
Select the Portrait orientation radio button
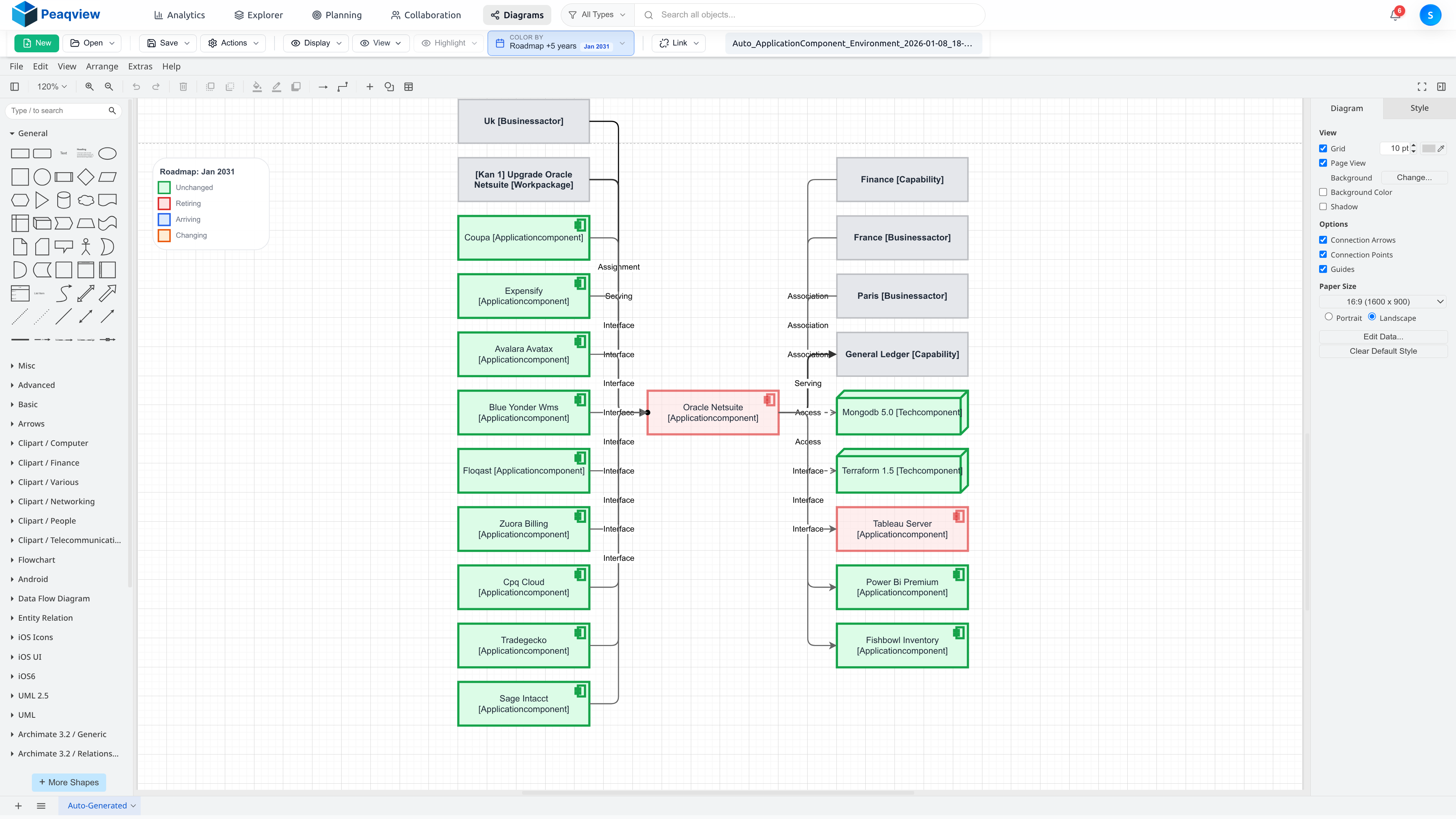click(x=1329, y=317)
